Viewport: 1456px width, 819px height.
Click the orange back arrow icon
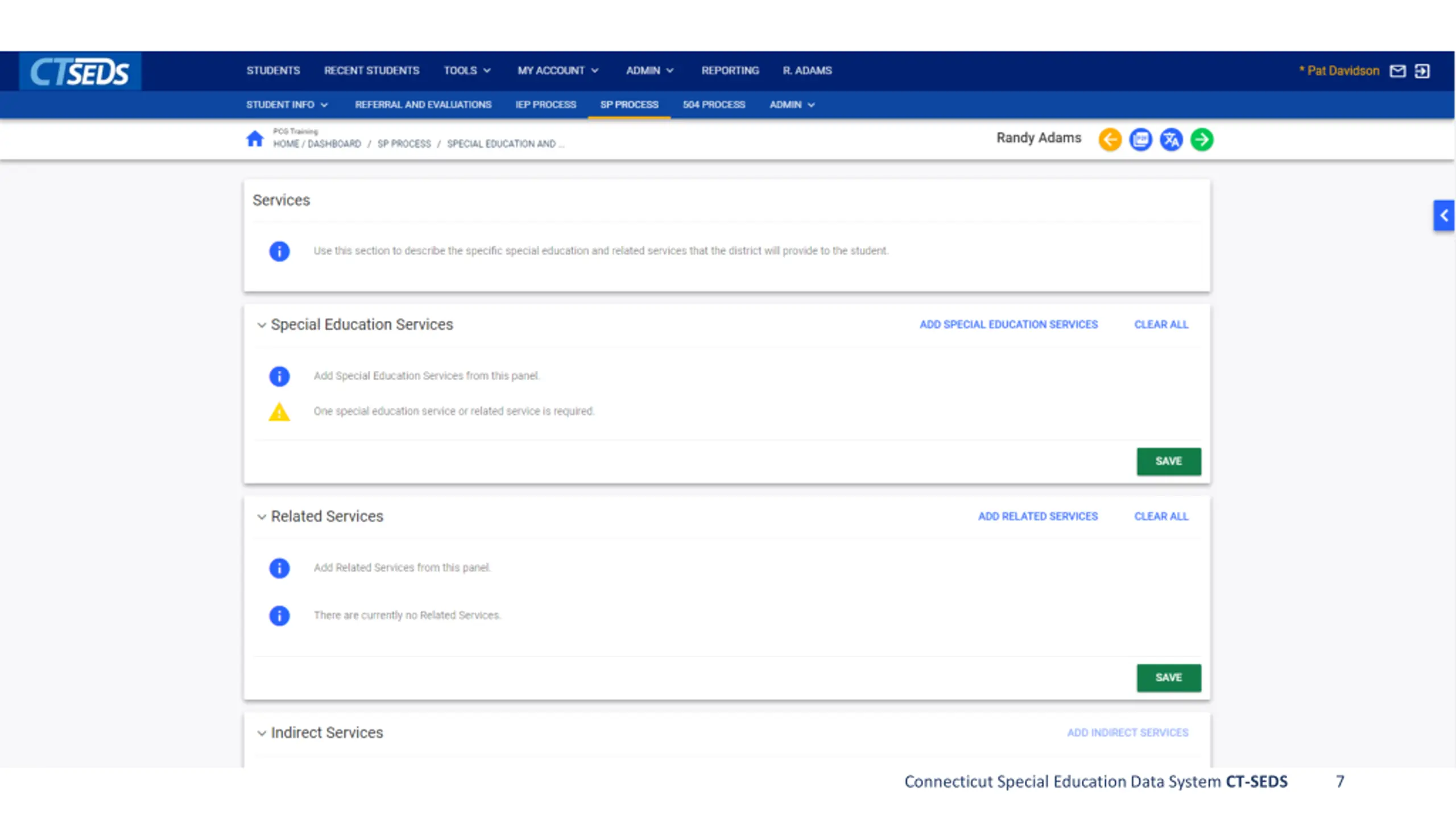click(x=1110, y=139)
